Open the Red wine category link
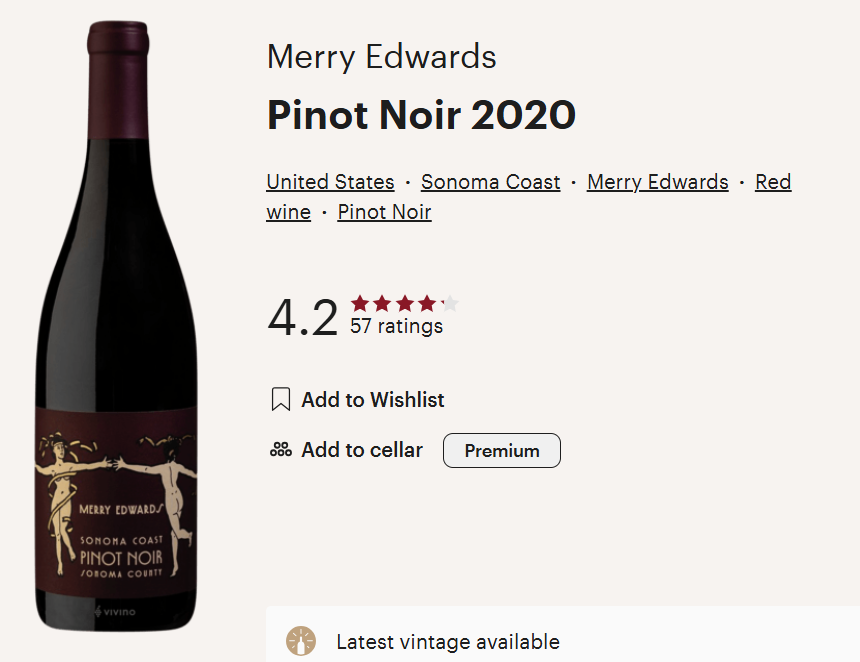 click(x=773, y=182)
